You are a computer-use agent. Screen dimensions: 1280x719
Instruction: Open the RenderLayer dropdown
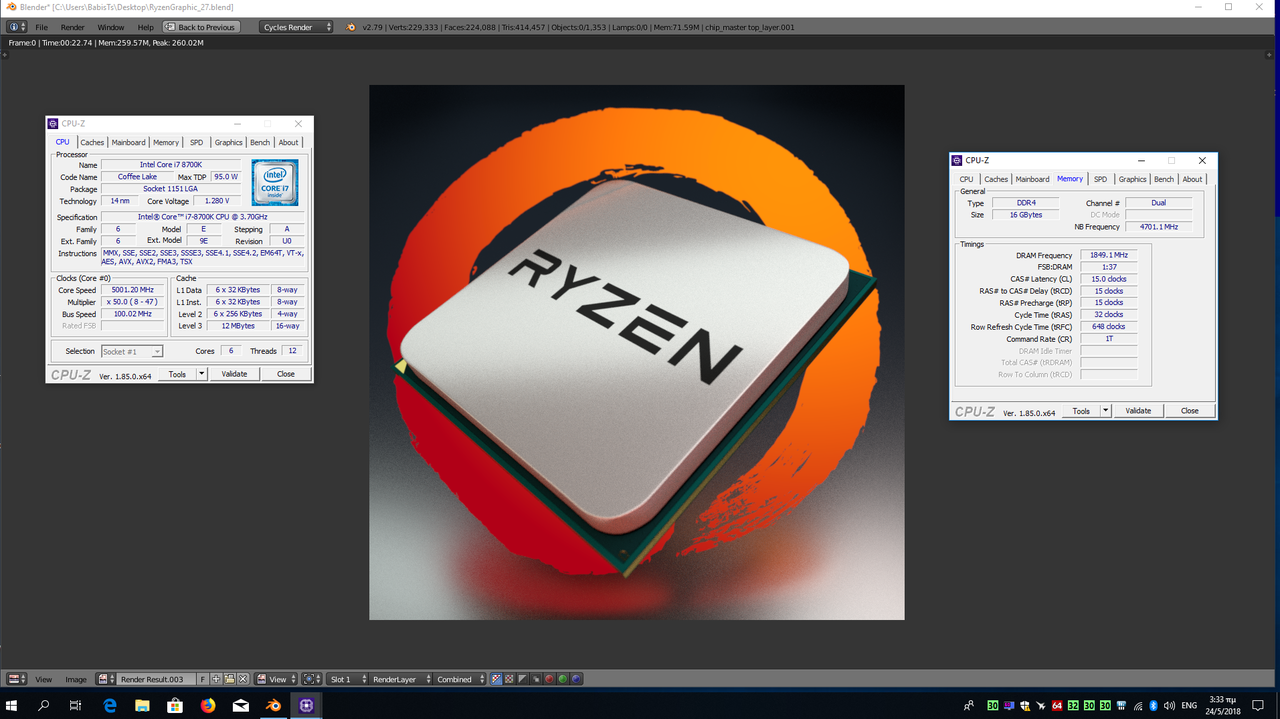[400, 679]
